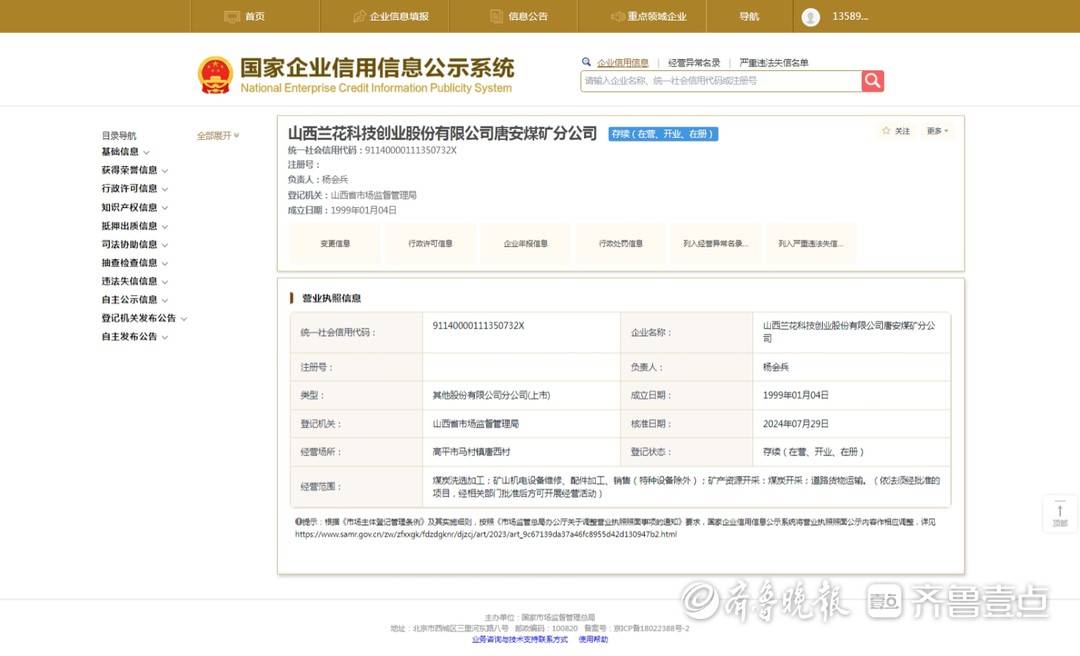This screenshot has height=656, width=1080.
Task: Click the national emblem logo
Action: [x=216, y=75]
